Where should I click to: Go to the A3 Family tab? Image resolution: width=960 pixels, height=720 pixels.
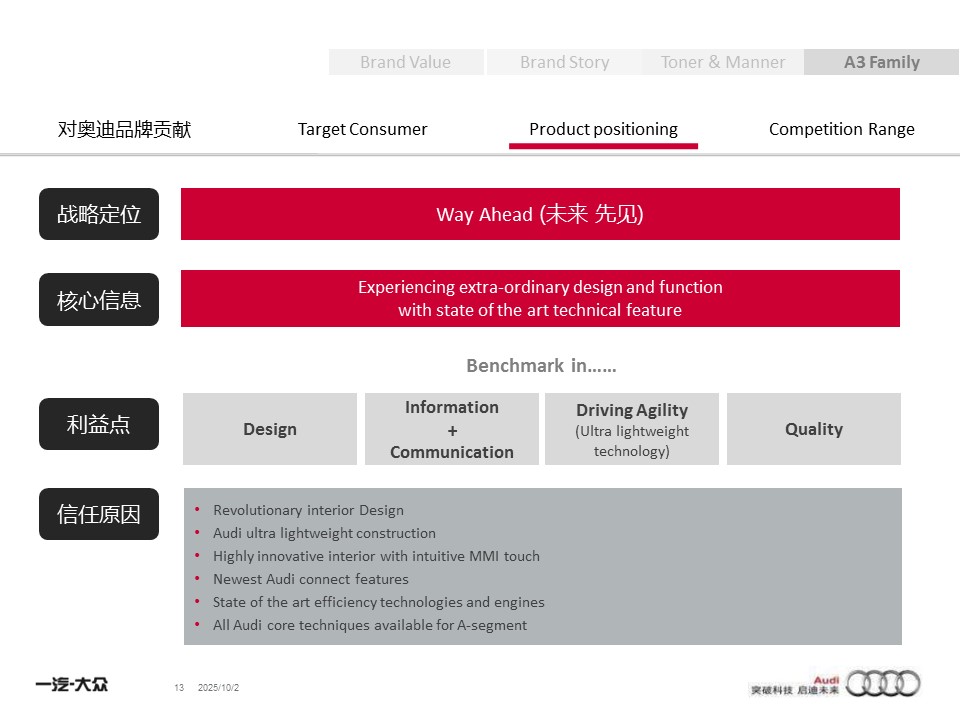click(881, 62)
